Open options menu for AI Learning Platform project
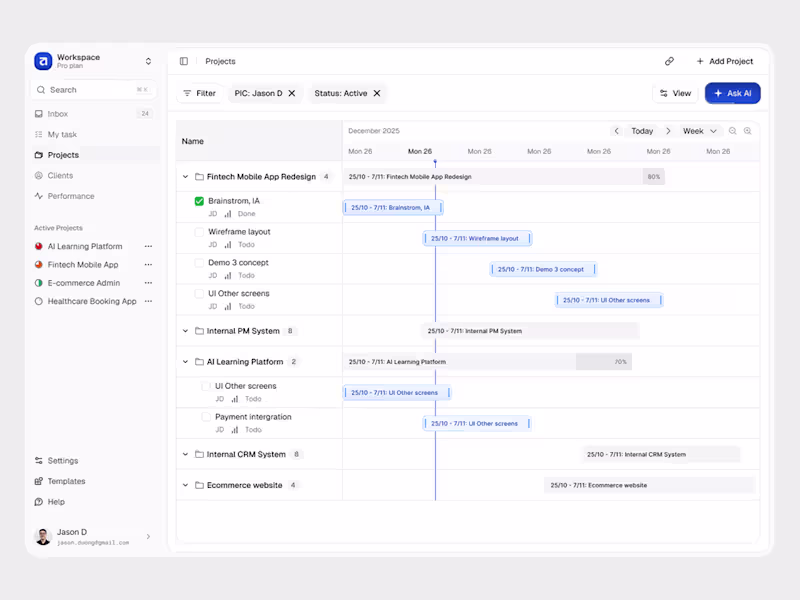The height and width of the screenshot is (600, 800). (x=148, y=246)
